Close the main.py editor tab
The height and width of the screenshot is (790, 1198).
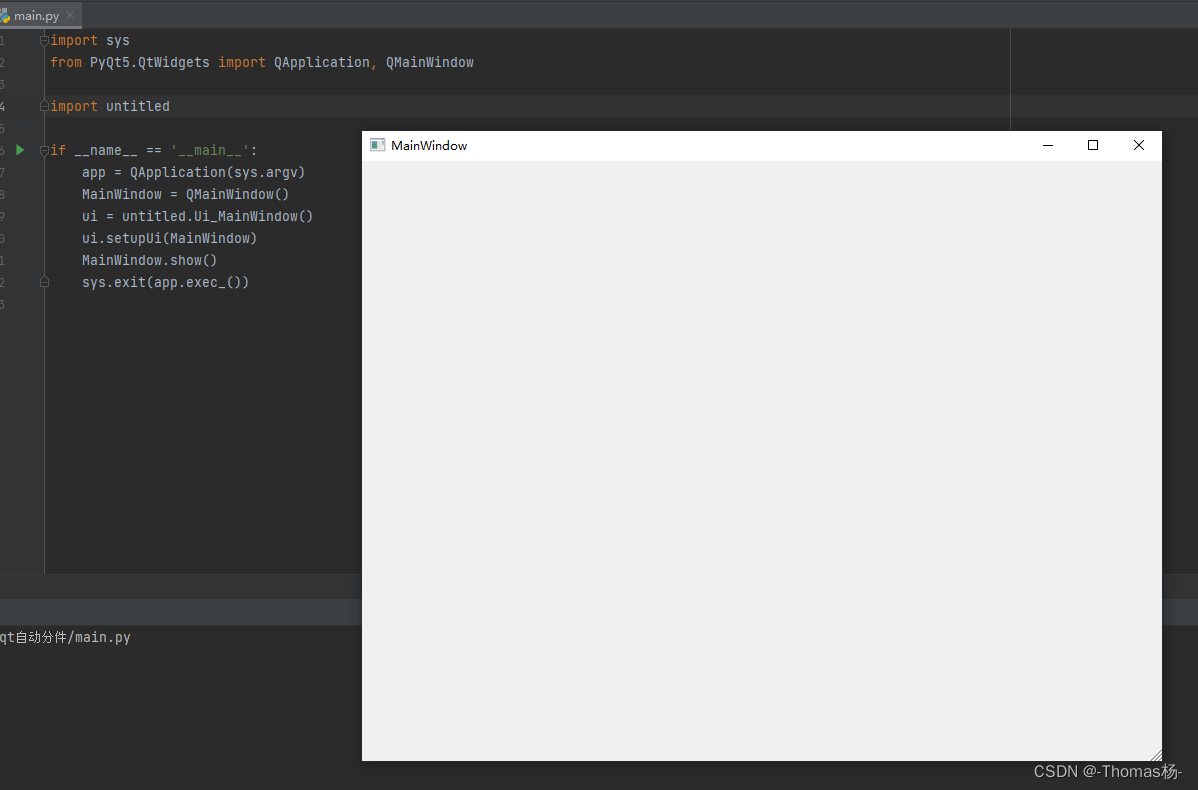(x=70, y=15)
